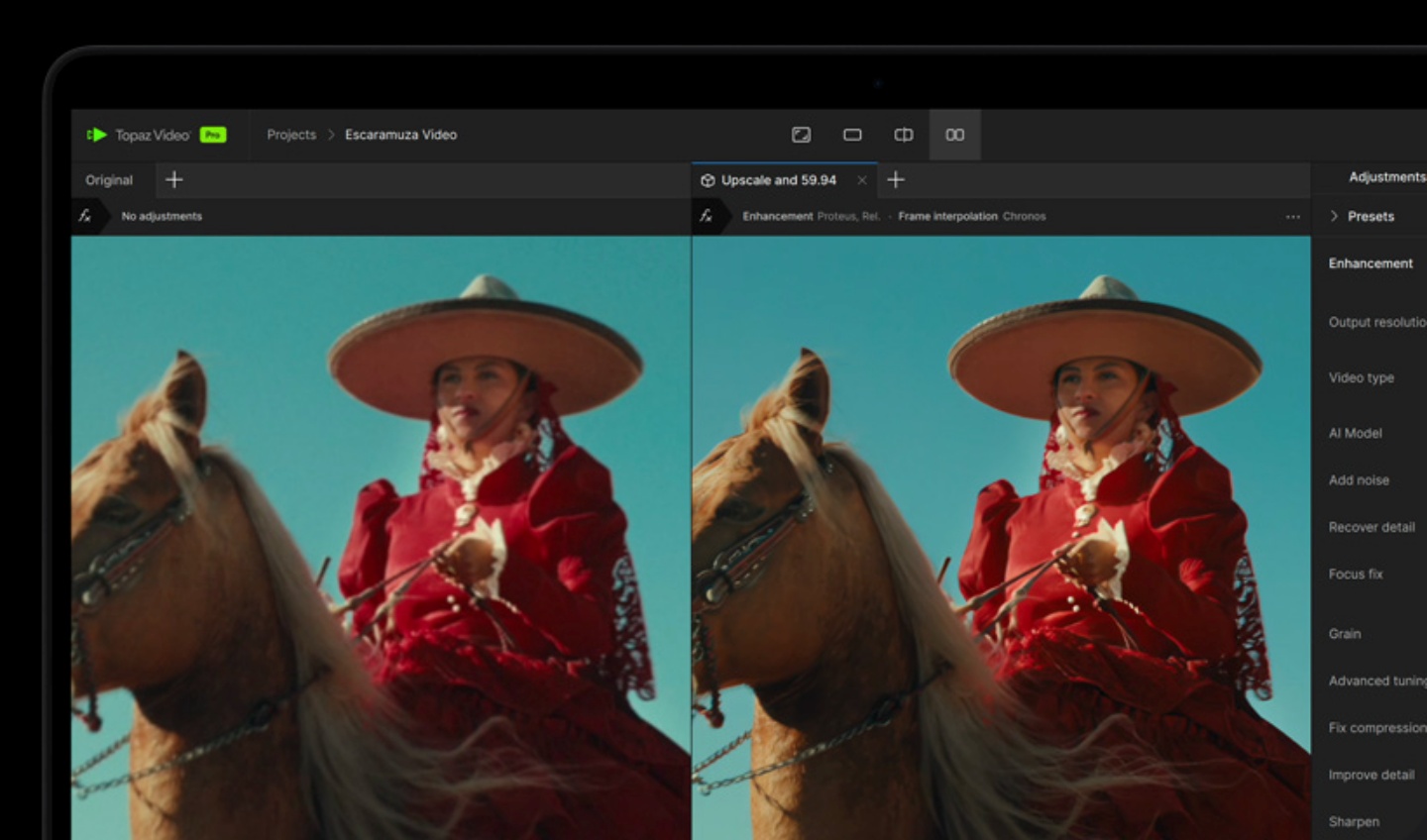Open the three-dot more options menu
Image resolution: width=1427 pixels, height=840 pixels.
pos(1292,216)
